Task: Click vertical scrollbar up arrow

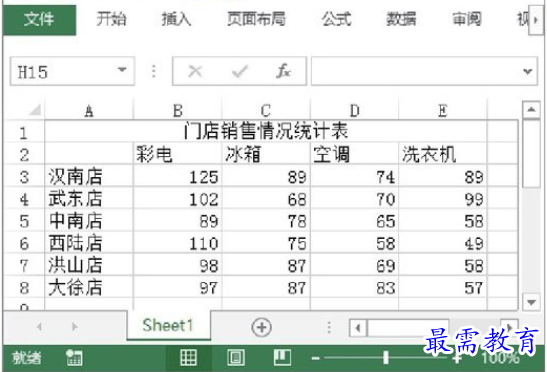Action: coord(531,110)
